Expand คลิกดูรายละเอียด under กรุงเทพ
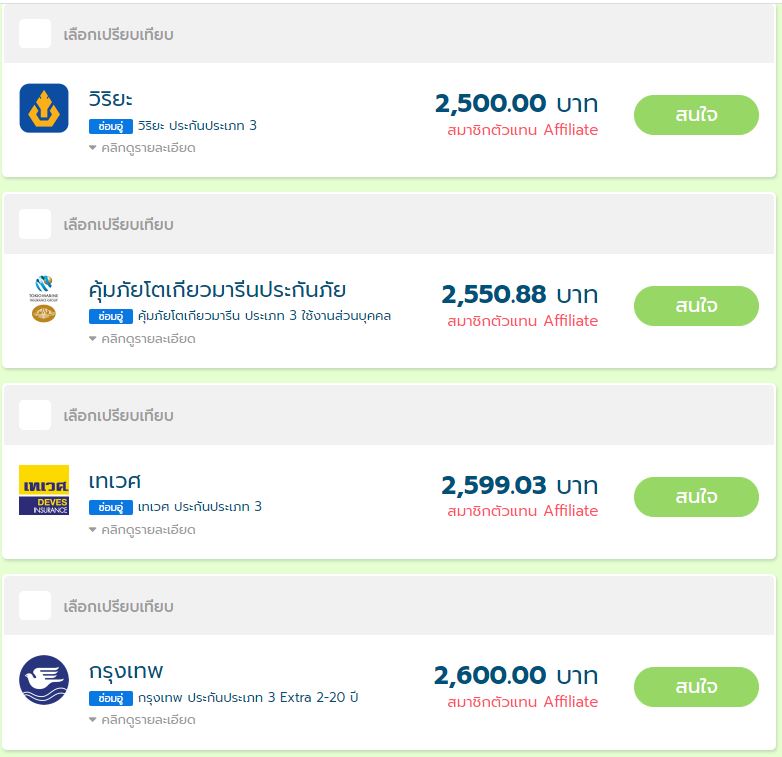782x757 pixels. tap(142, 720)
